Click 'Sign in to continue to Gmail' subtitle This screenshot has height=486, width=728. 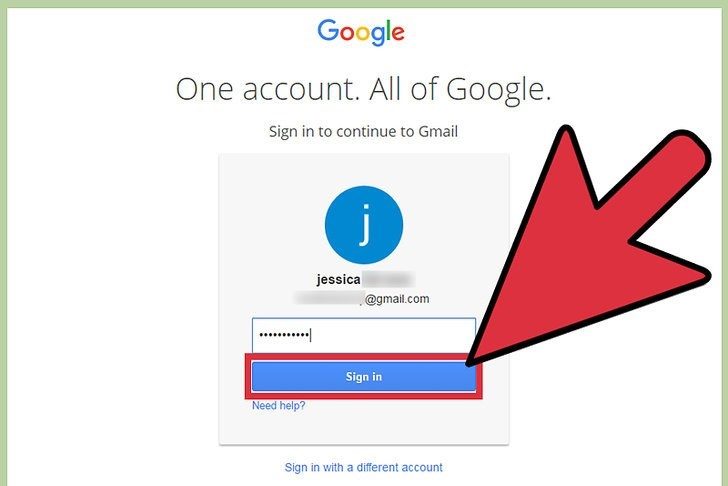point(364,132)
